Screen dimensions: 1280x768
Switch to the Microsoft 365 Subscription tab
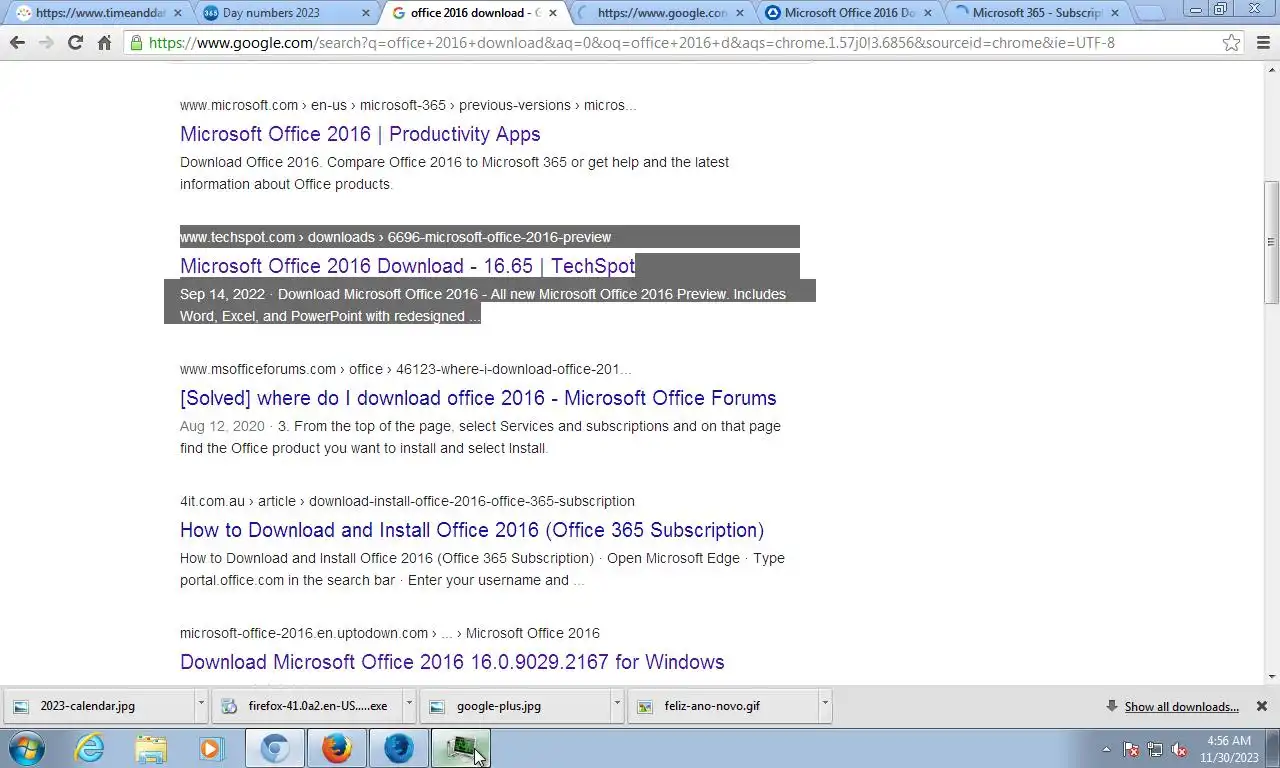pos(1037,13)
